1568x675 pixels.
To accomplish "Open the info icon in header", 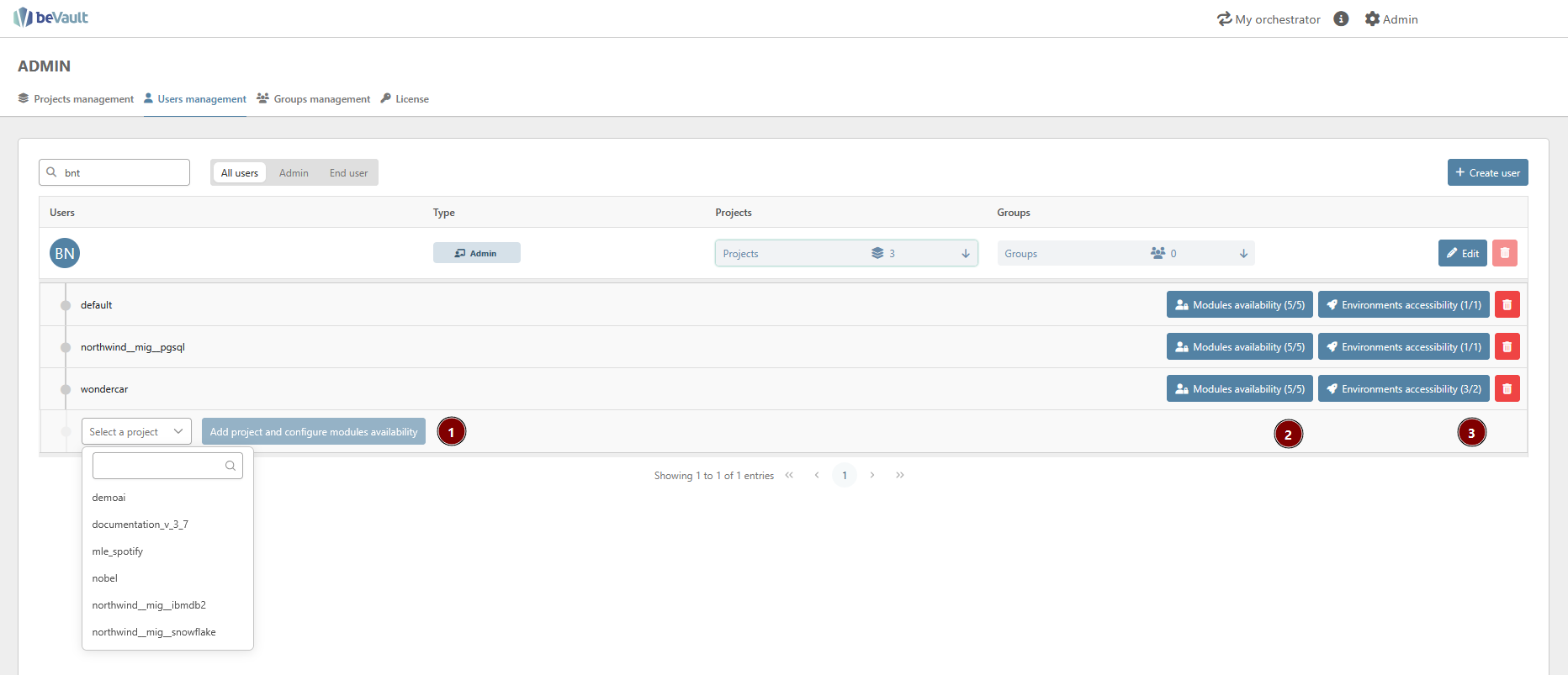I will click(x=1341, y=18).
